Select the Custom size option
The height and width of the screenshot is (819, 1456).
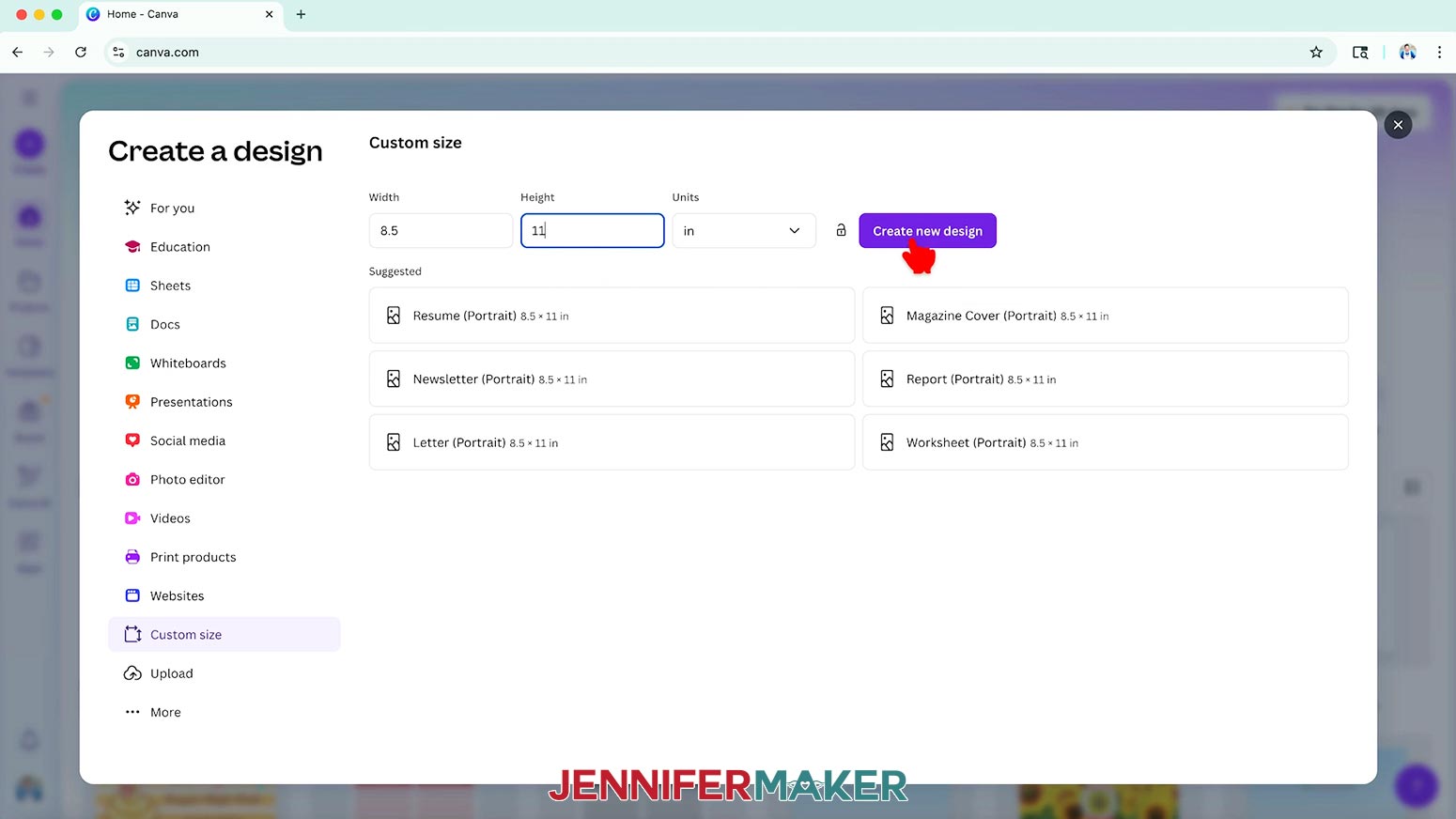[224, 635]
